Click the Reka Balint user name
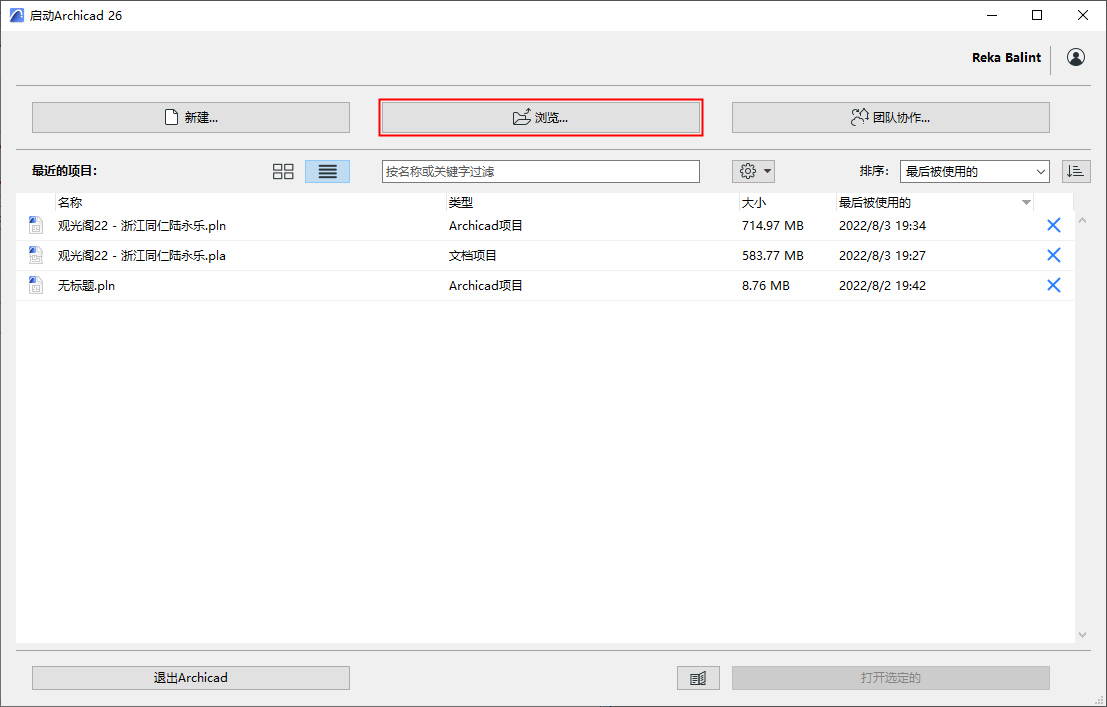The width and height of the screenshot is (1107, 707). 1006,58
